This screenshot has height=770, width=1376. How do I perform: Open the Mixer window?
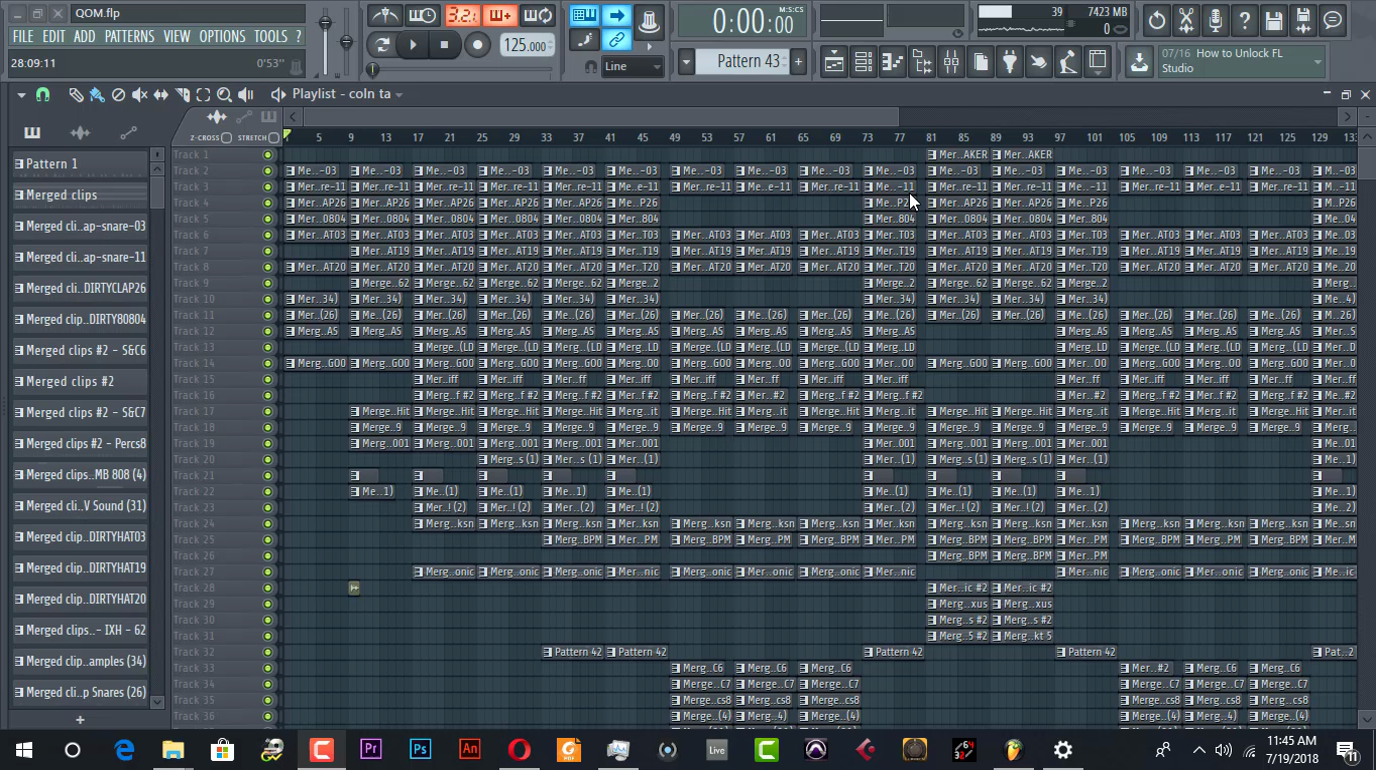coord(951,63)
